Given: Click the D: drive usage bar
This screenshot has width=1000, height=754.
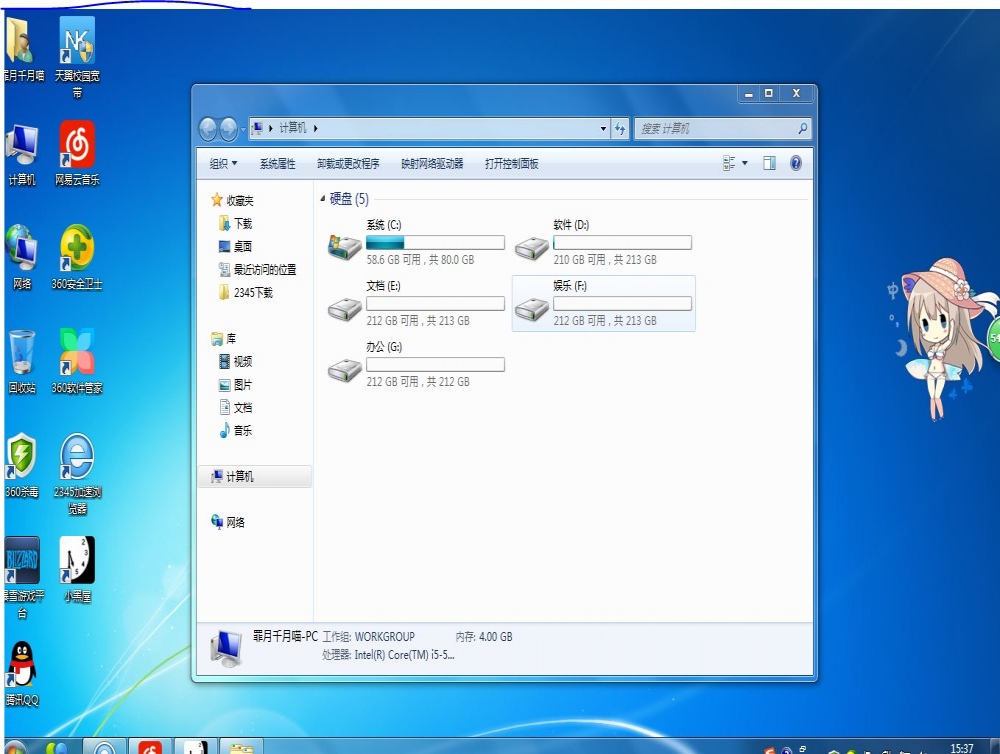Looking at the screenshot, I should pyautogui.click(x=622, y=242).
